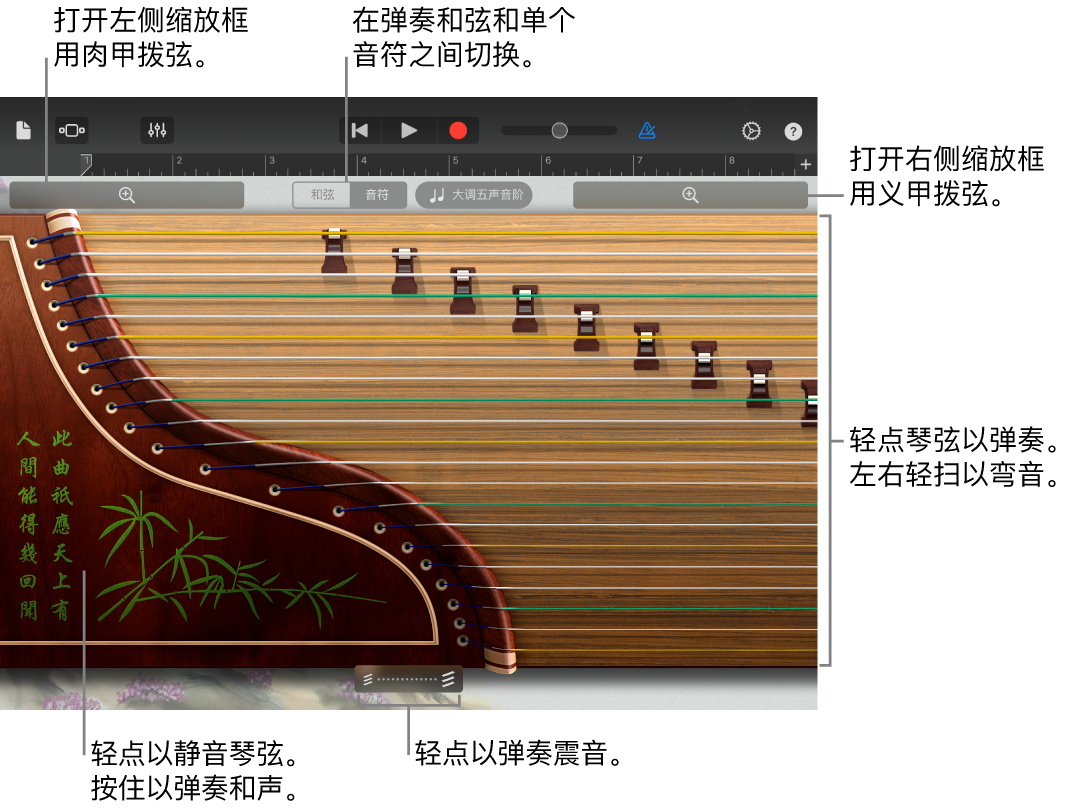1077x809 pixels.
Task: Open the right zoom box
Action: click(x=690, y=195)
